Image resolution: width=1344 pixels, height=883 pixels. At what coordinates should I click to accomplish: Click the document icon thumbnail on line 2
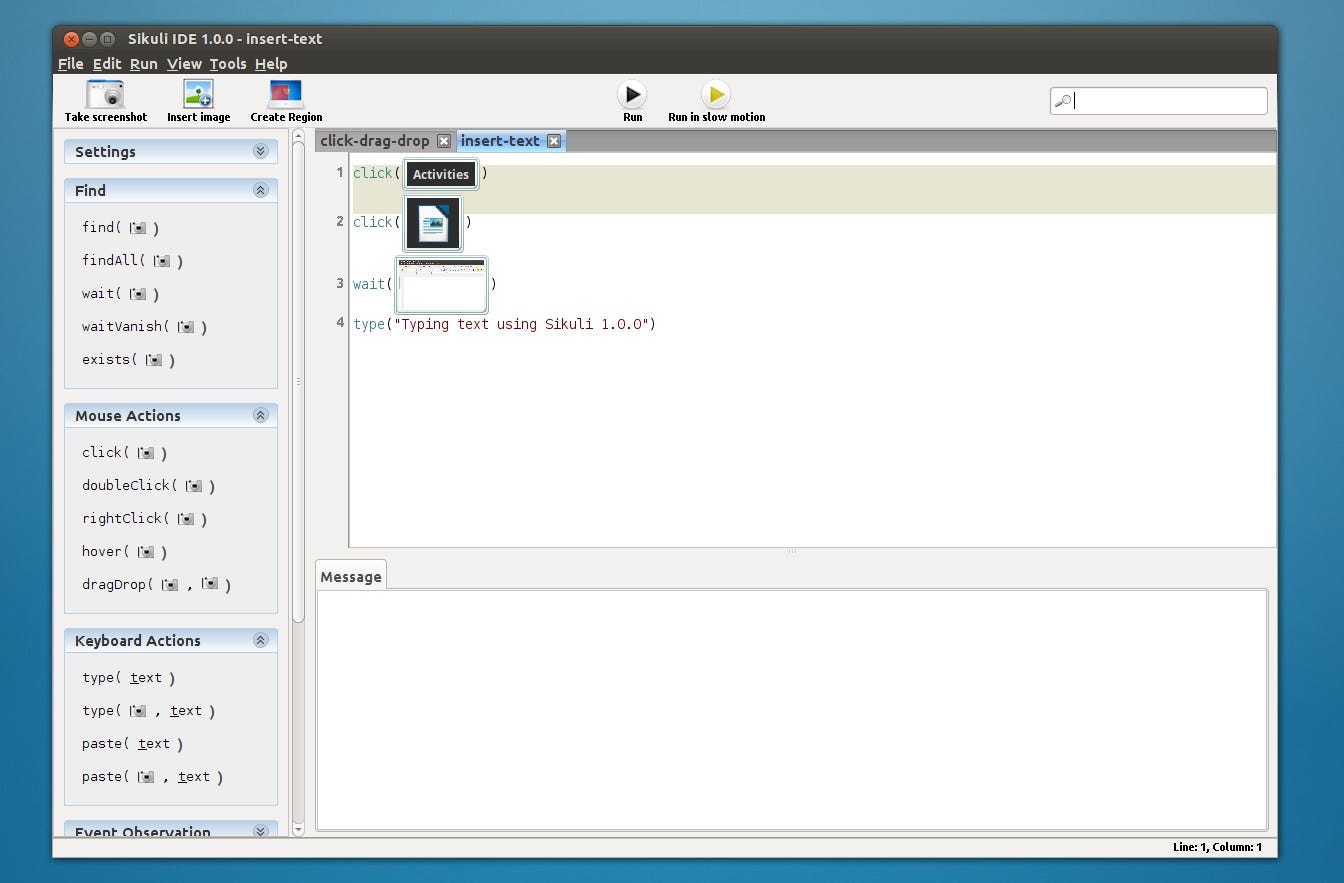[433, 223]
